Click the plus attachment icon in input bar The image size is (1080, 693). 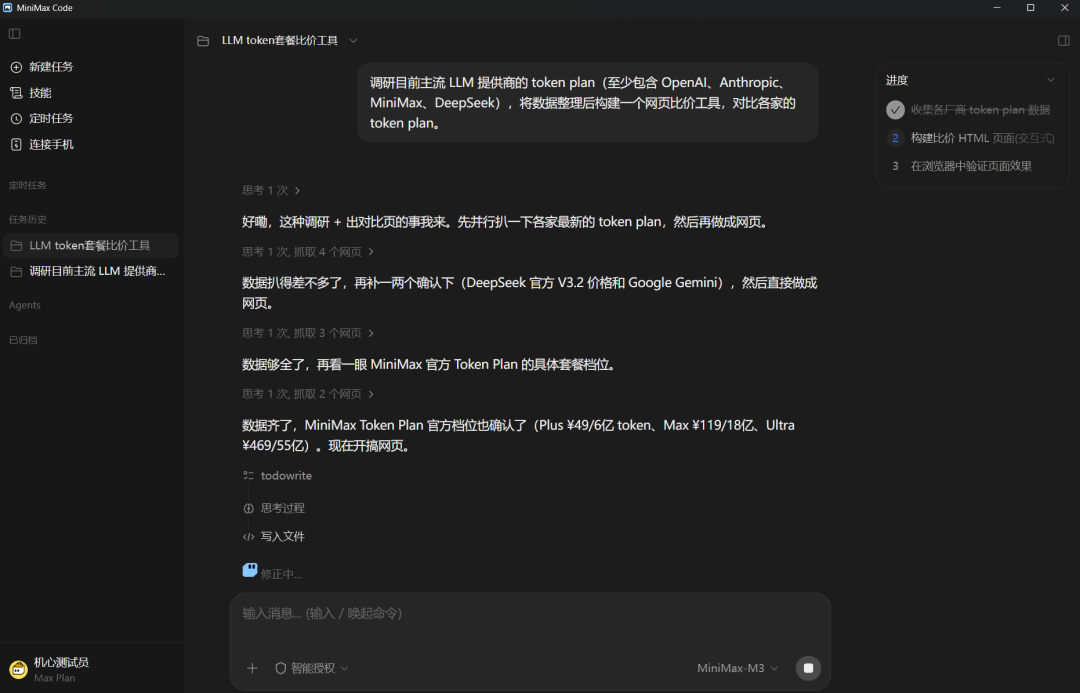click(252, 668)
